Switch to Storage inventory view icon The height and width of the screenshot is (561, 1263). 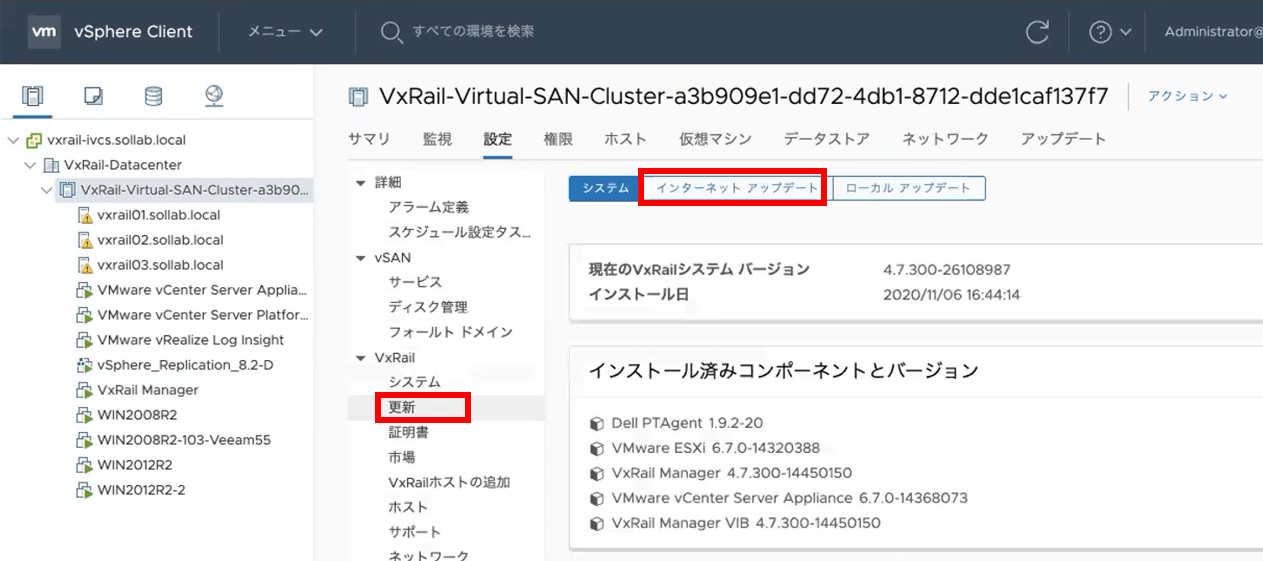pyautogui.click(x=153, y=96)
